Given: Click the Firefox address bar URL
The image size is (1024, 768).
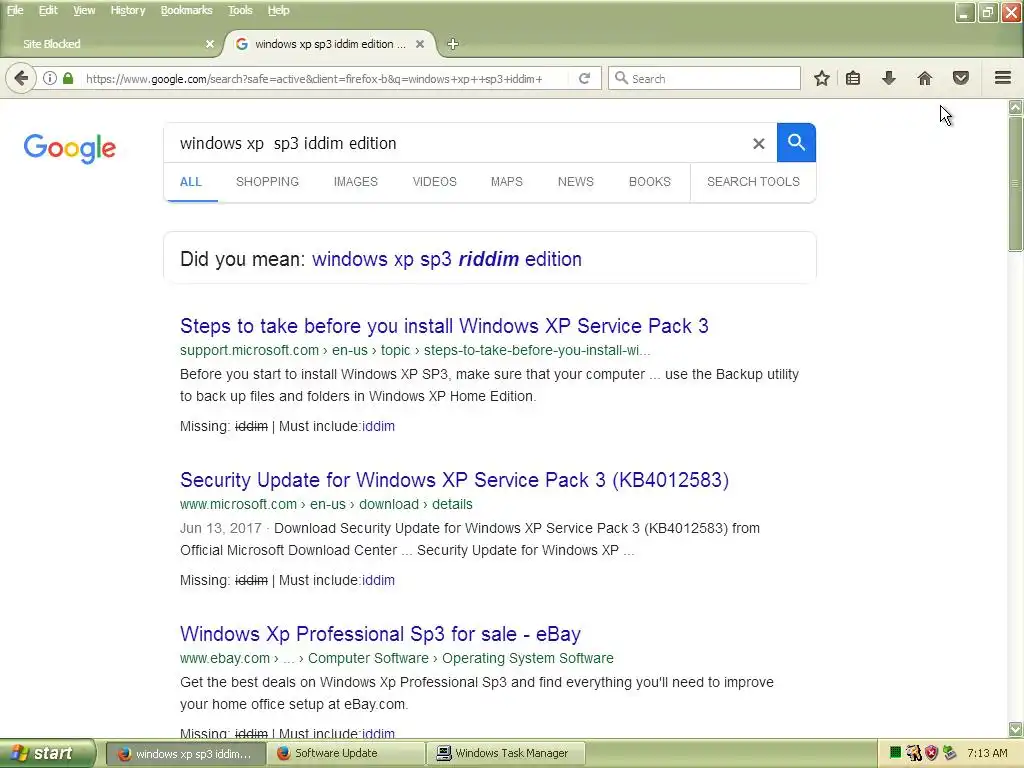Looking at the screenshot, I should [x=314, y=79].
